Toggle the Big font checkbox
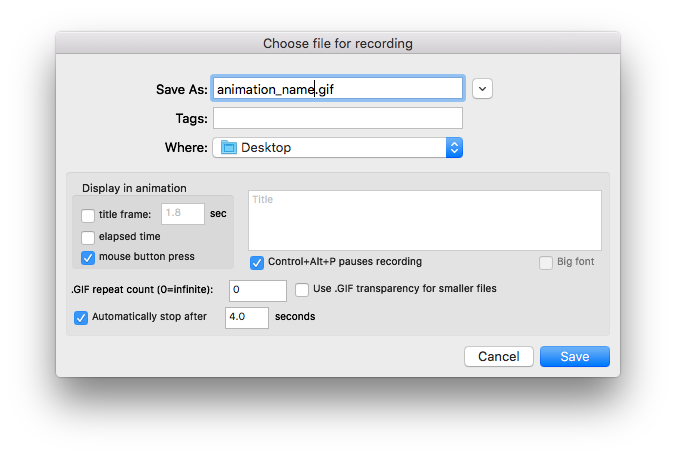 click(546, 263)
